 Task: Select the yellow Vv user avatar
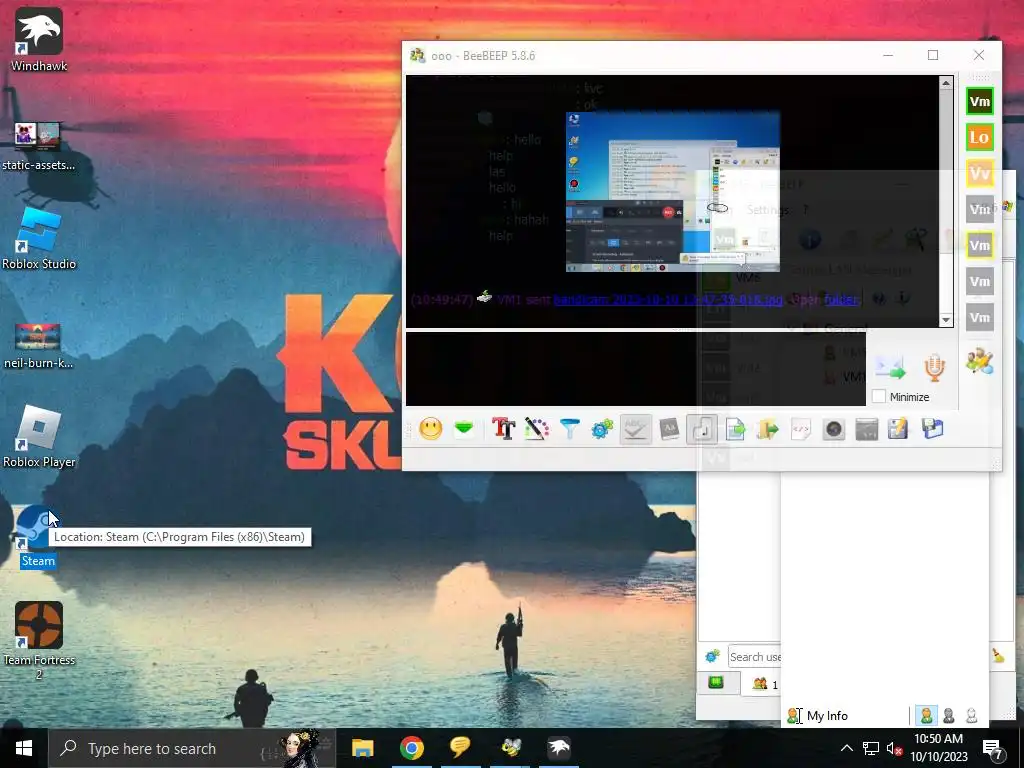coord(980,174)
